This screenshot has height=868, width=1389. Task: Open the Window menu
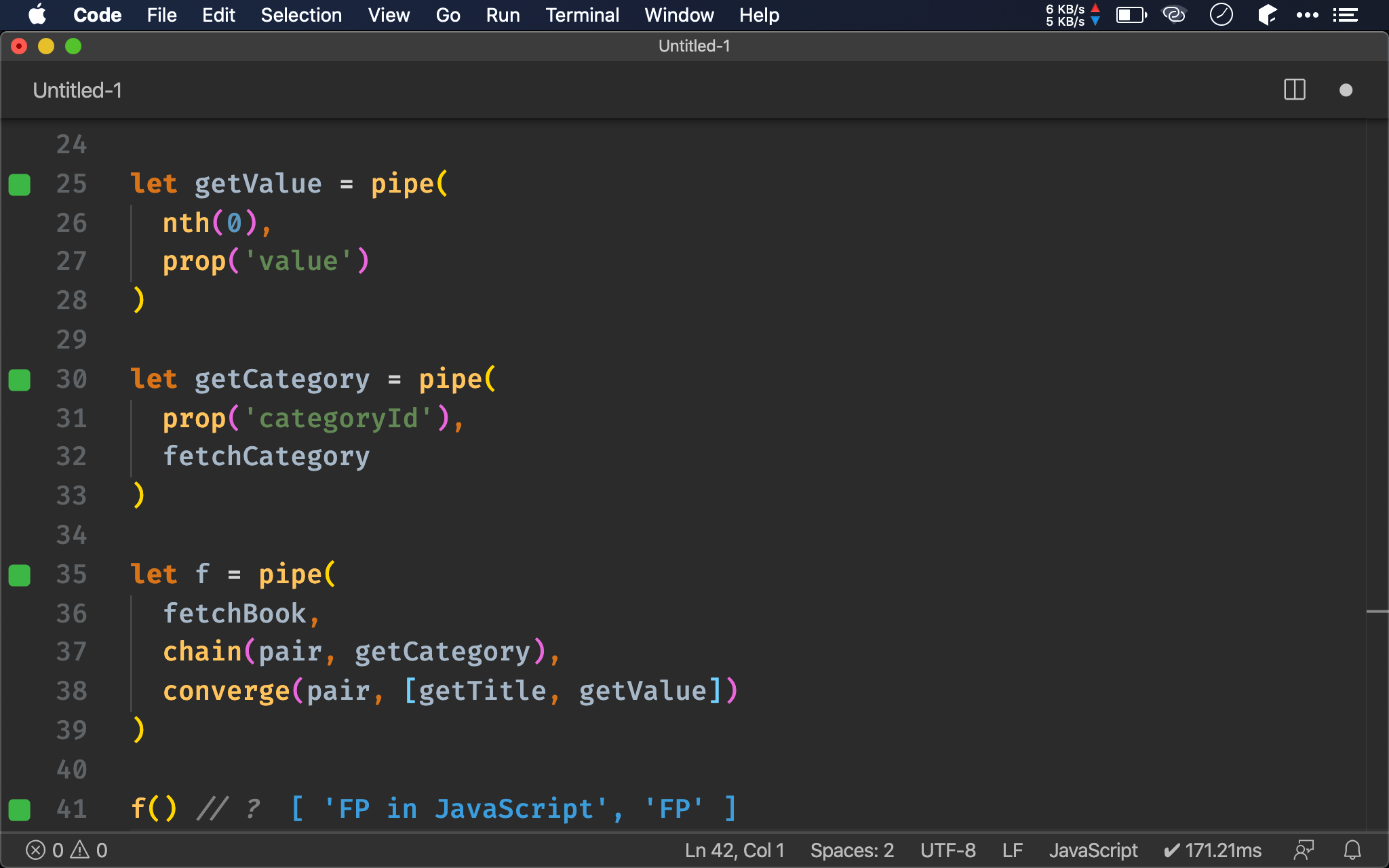(679, 15)
